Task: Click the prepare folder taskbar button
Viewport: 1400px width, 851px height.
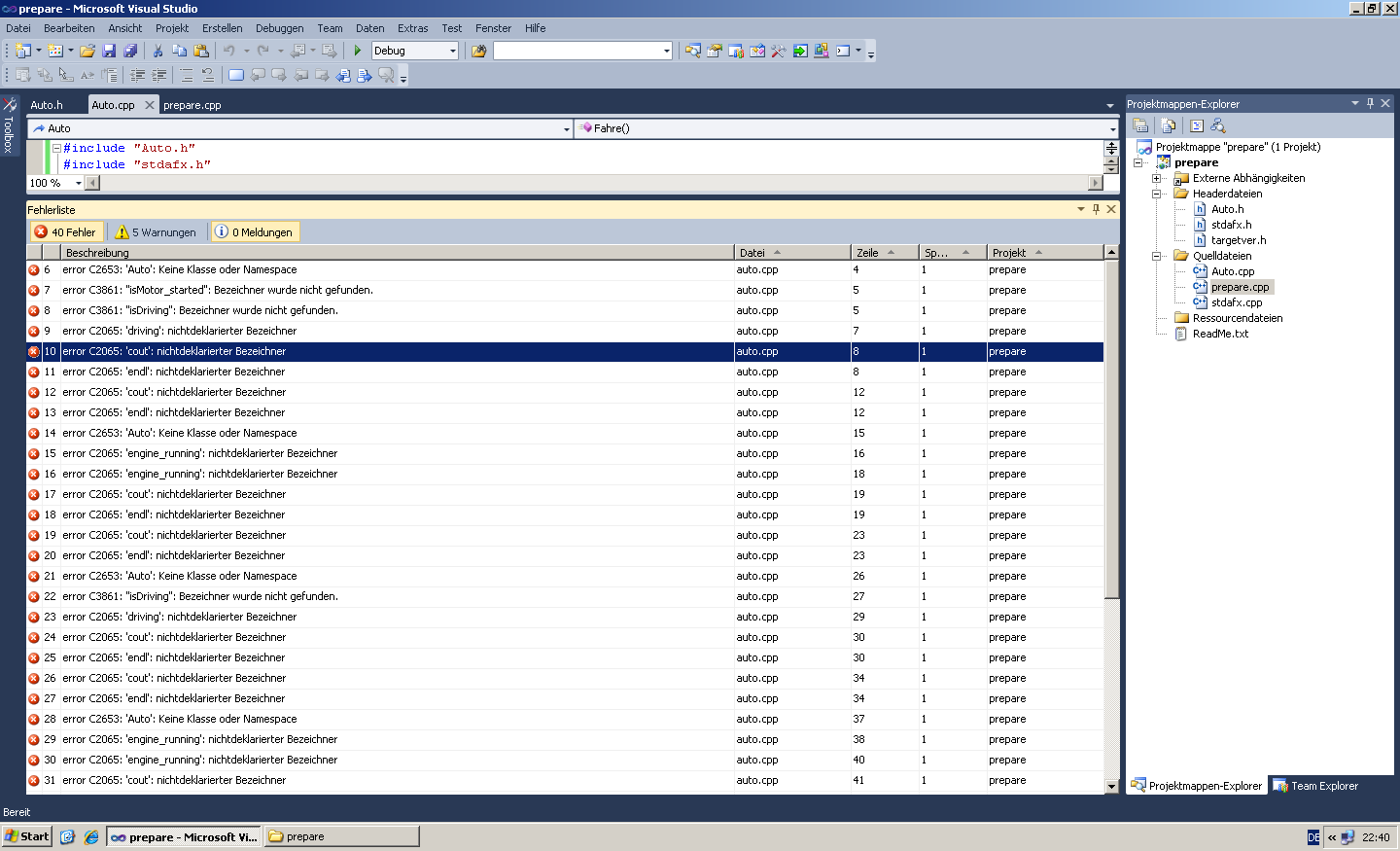Action: 341,836
